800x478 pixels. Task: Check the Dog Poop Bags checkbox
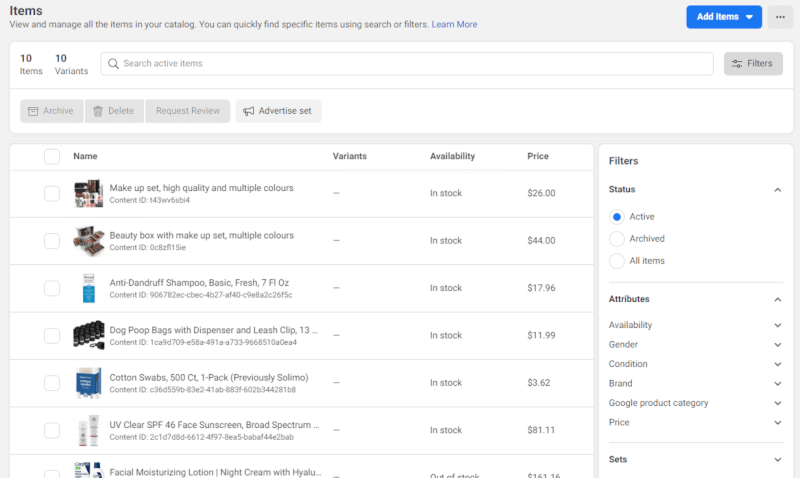pos(52,336)
